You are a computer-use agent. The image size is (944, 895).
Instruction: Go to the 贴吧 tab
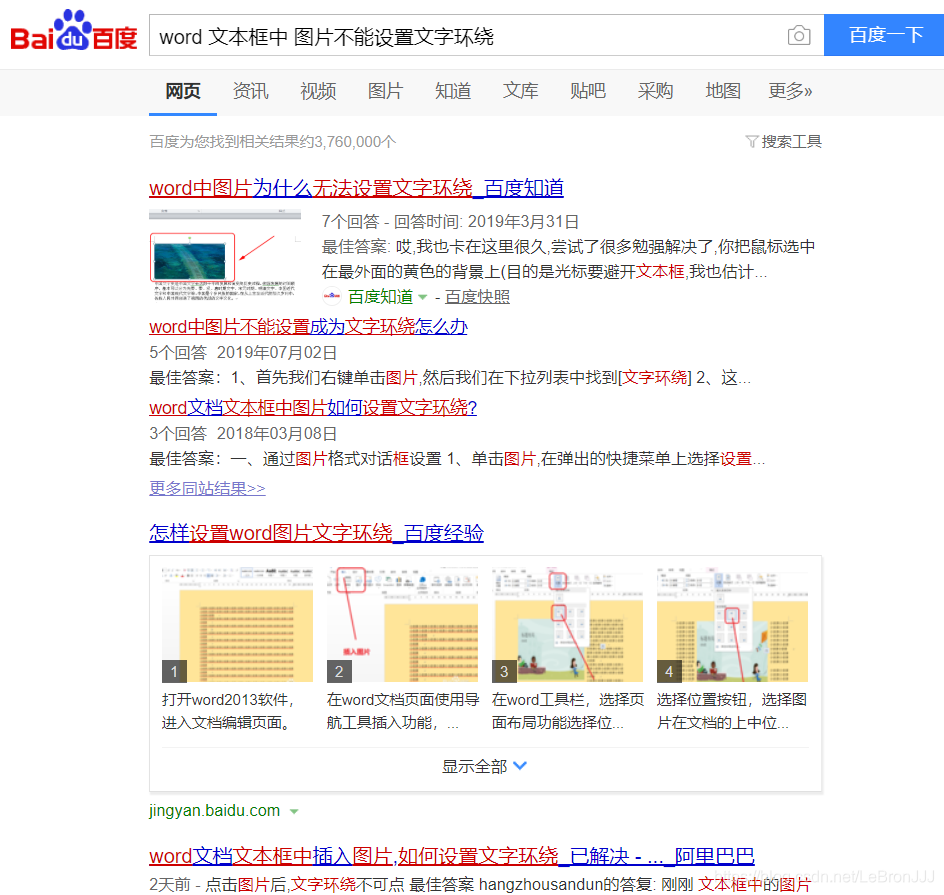click(x=588, y=91)
